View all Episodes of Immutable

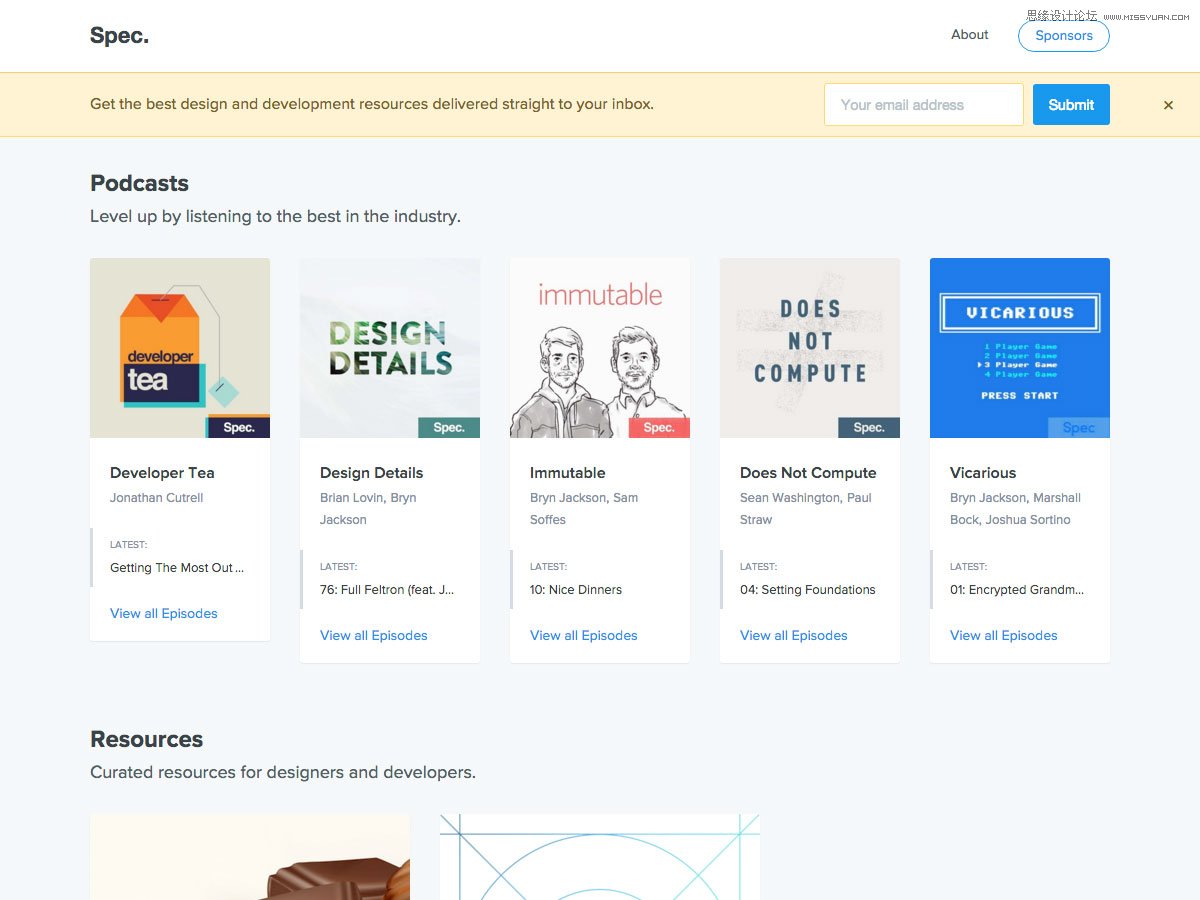(x=584, y=636)
